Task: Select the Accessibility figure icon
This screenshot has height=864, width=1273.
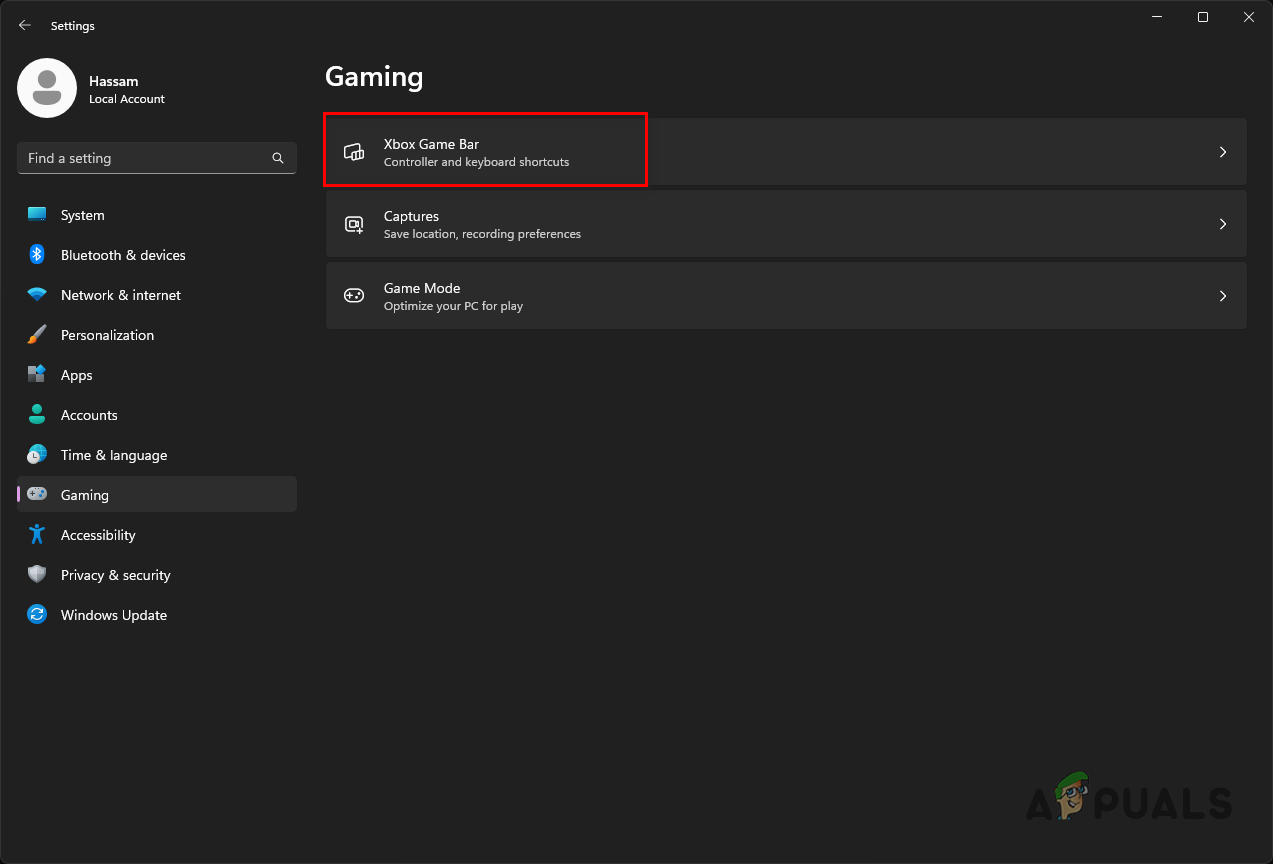Action: click(x=37, y=535)
